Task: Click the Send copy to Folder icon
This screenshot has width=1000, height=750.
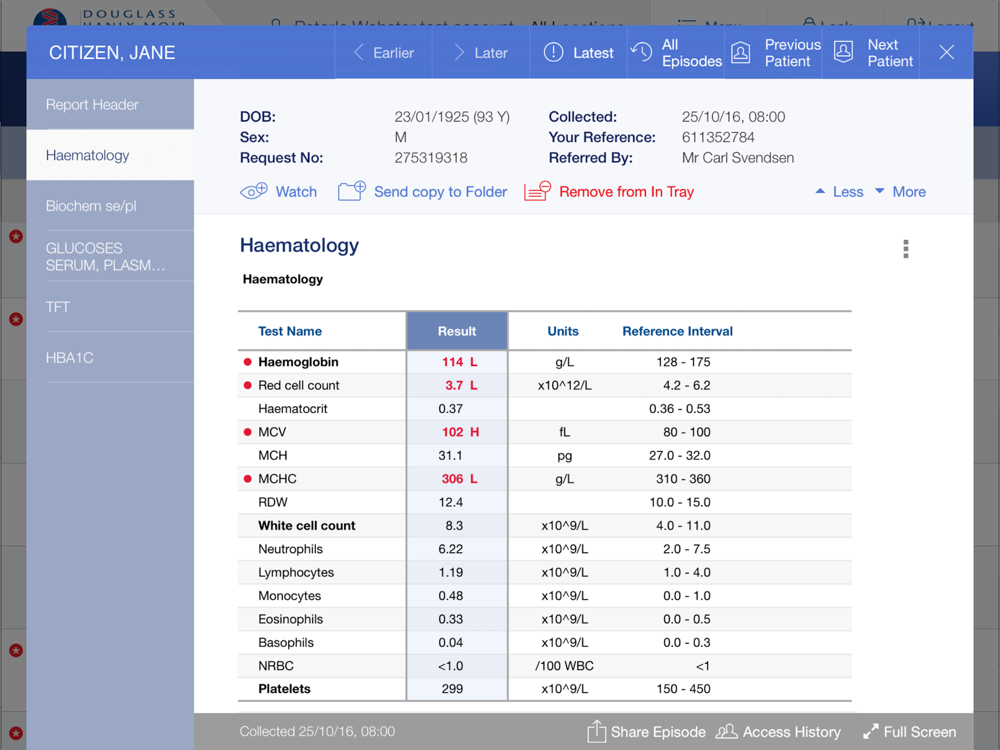Action: click(352, 191)
